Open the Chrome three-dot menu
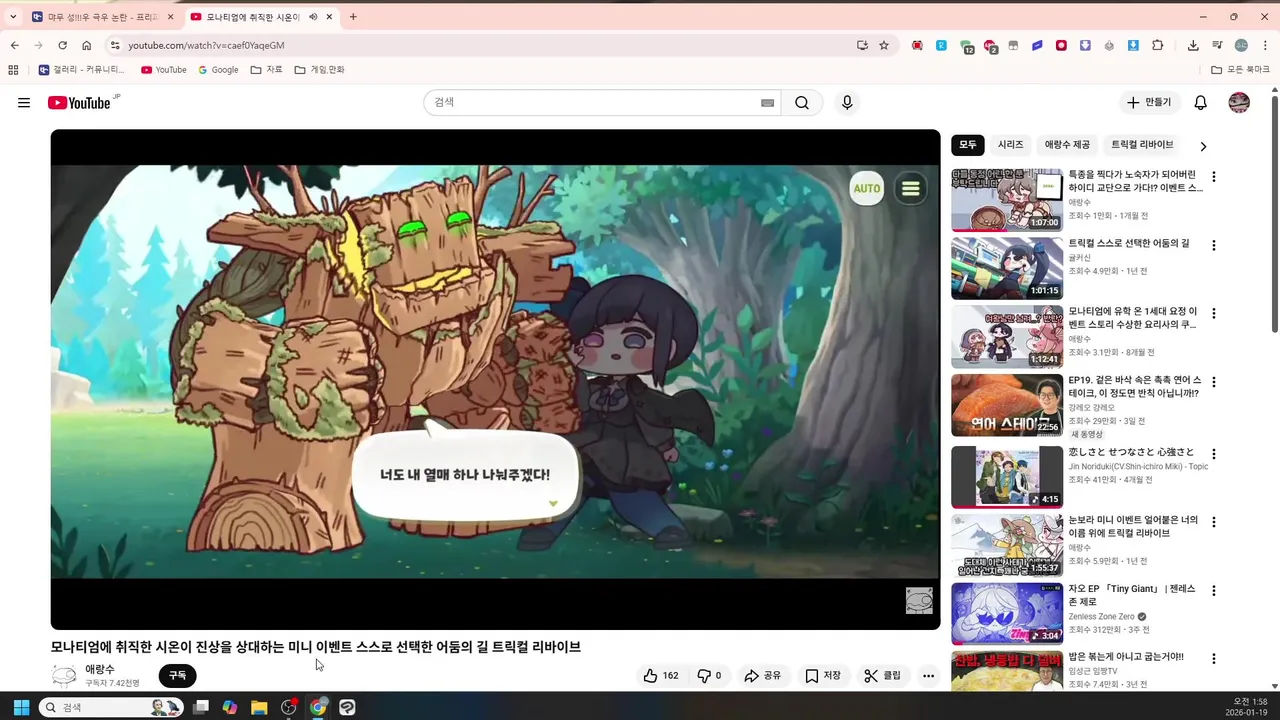Viewport: 1280px width, 720px height. 1265,45
